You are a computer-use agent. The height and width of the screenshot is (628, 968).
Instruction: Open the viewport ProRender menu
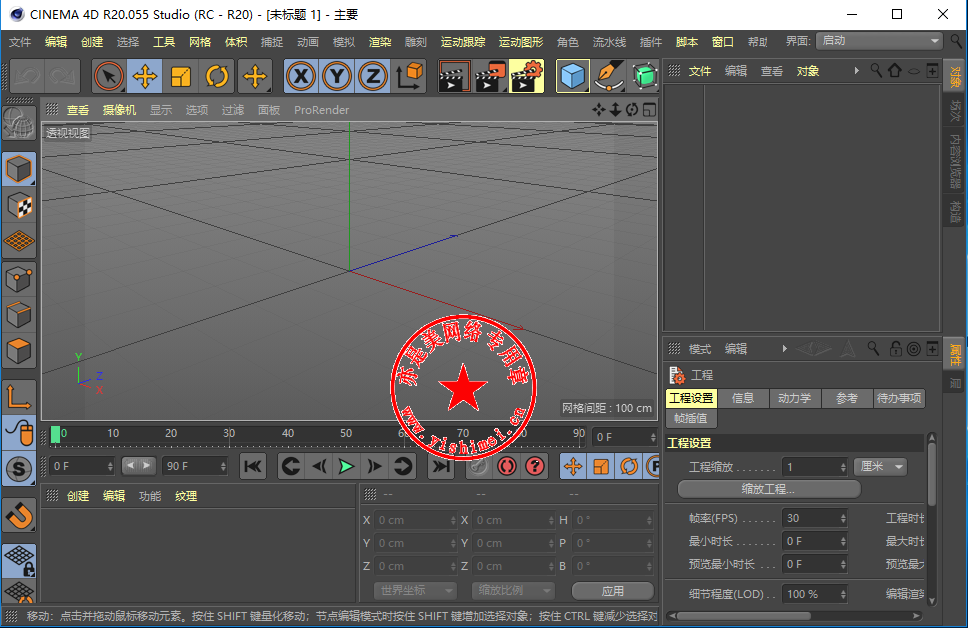pyautogui.click(x=321, y=110)
